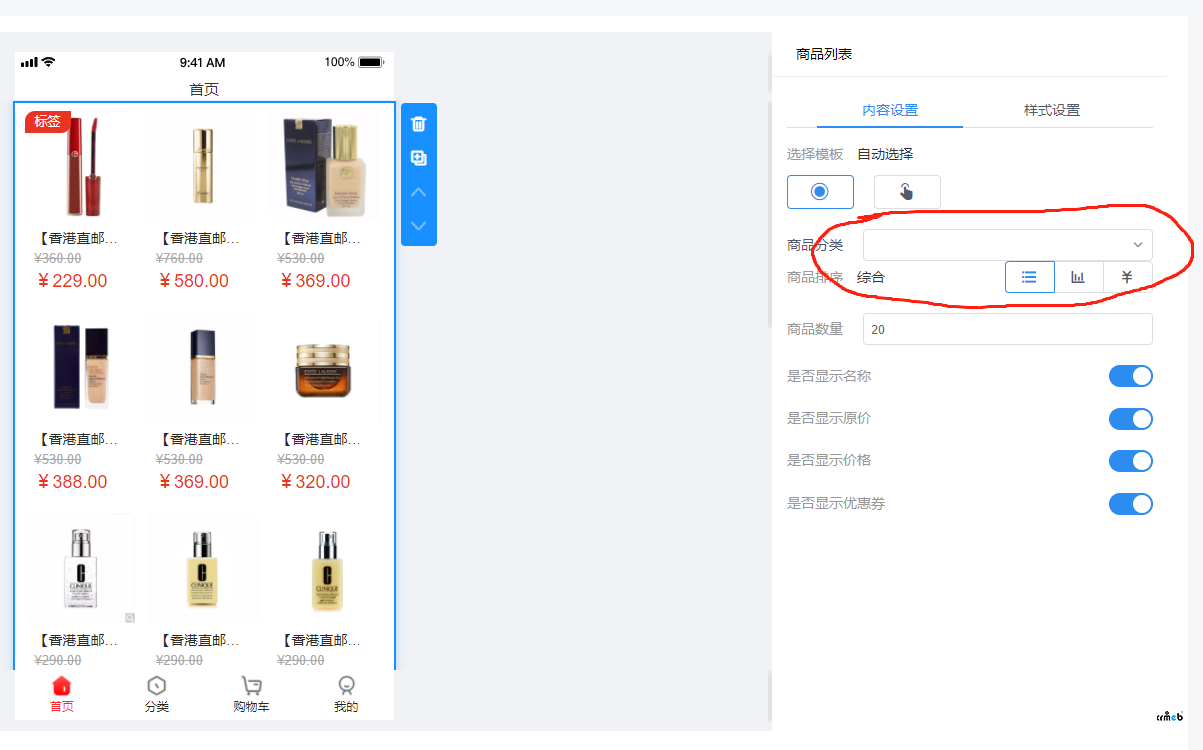
Task: Tap the 购物车 cart icon in bottom navigation
Action: point(252,686)
